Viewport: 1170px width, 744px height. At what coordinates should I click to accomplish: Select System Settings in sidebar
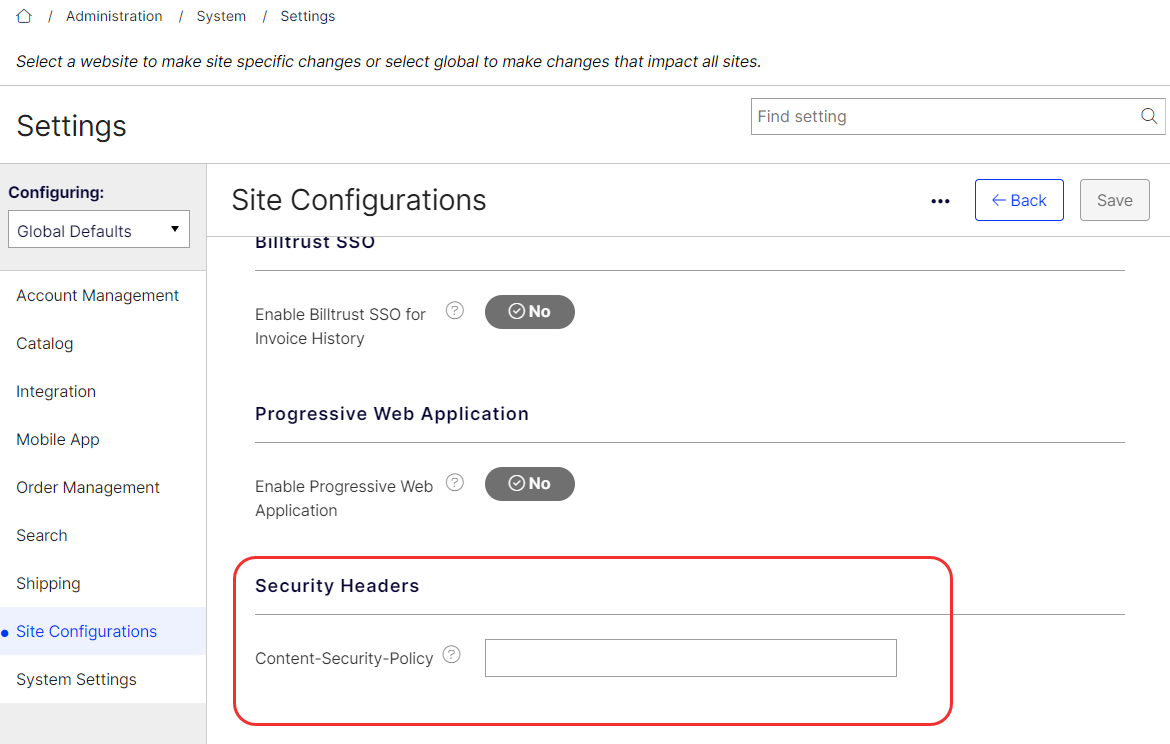pos(76,680)
